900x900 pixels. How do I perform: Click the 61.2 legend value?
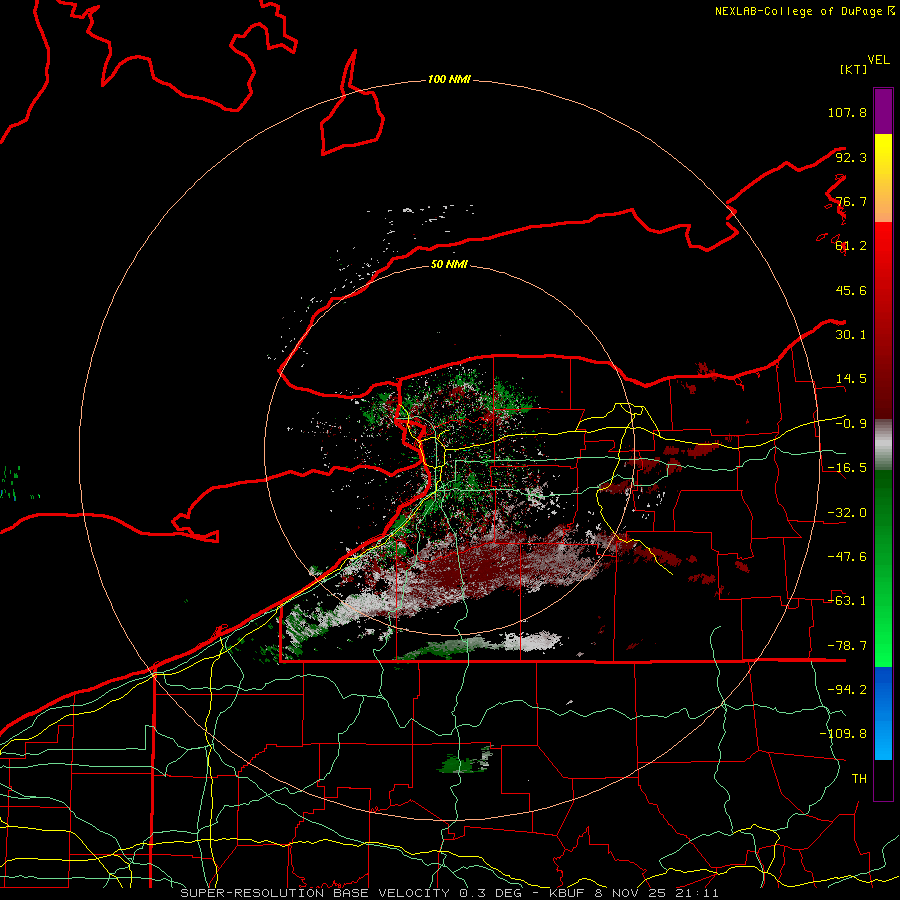click(851, 246)
